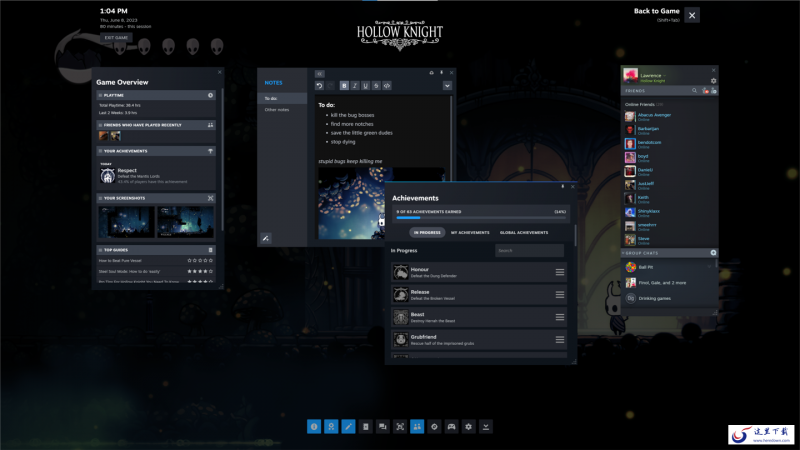Pin the Notes window
The image size is (800, 450).
(x=441, y=72)
